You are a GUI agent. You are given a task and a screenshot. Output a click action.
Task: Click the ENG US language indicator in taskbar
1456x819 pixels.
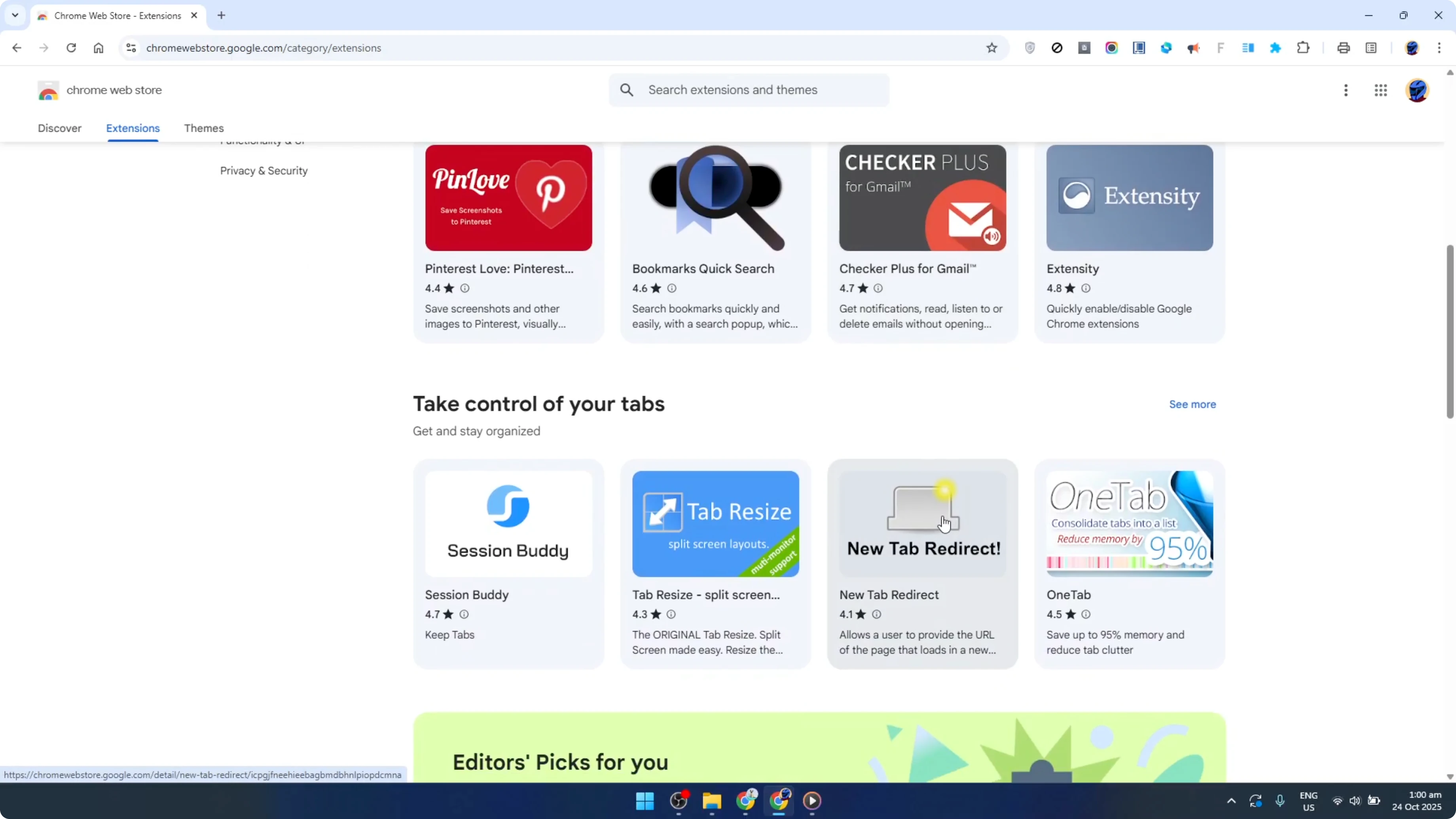(1308, 801)
